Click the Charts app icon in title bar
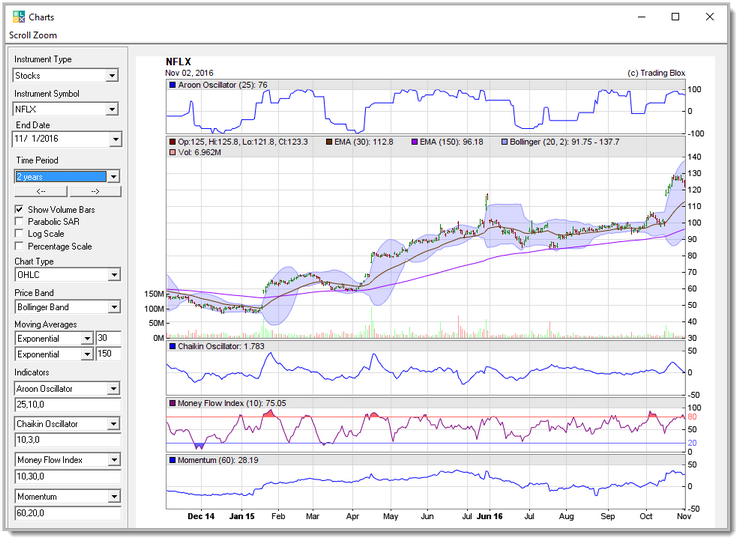737x538 pixels. pos(17,17)
